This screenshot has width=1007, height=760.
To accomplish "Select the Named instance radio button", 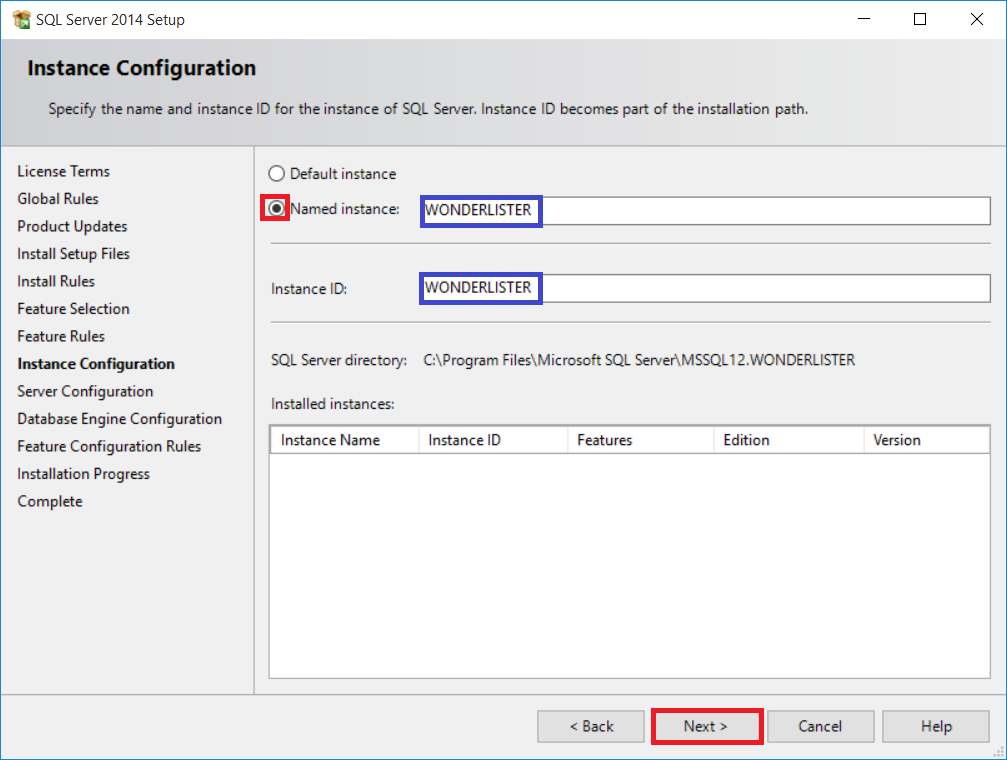I will pos(276,208).
